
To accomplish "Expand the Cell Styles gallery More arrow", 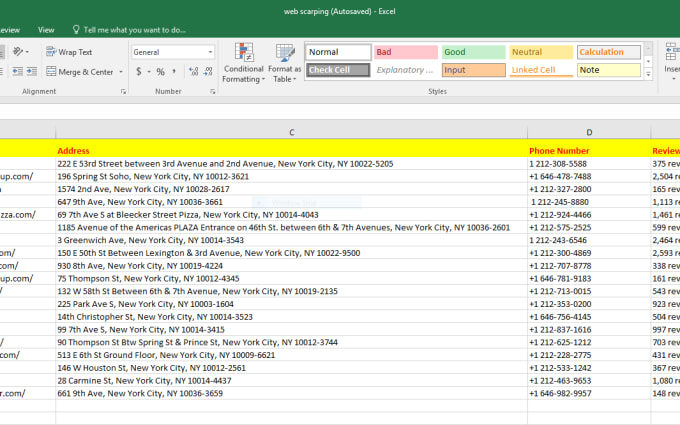I will [x=648, y=75].
